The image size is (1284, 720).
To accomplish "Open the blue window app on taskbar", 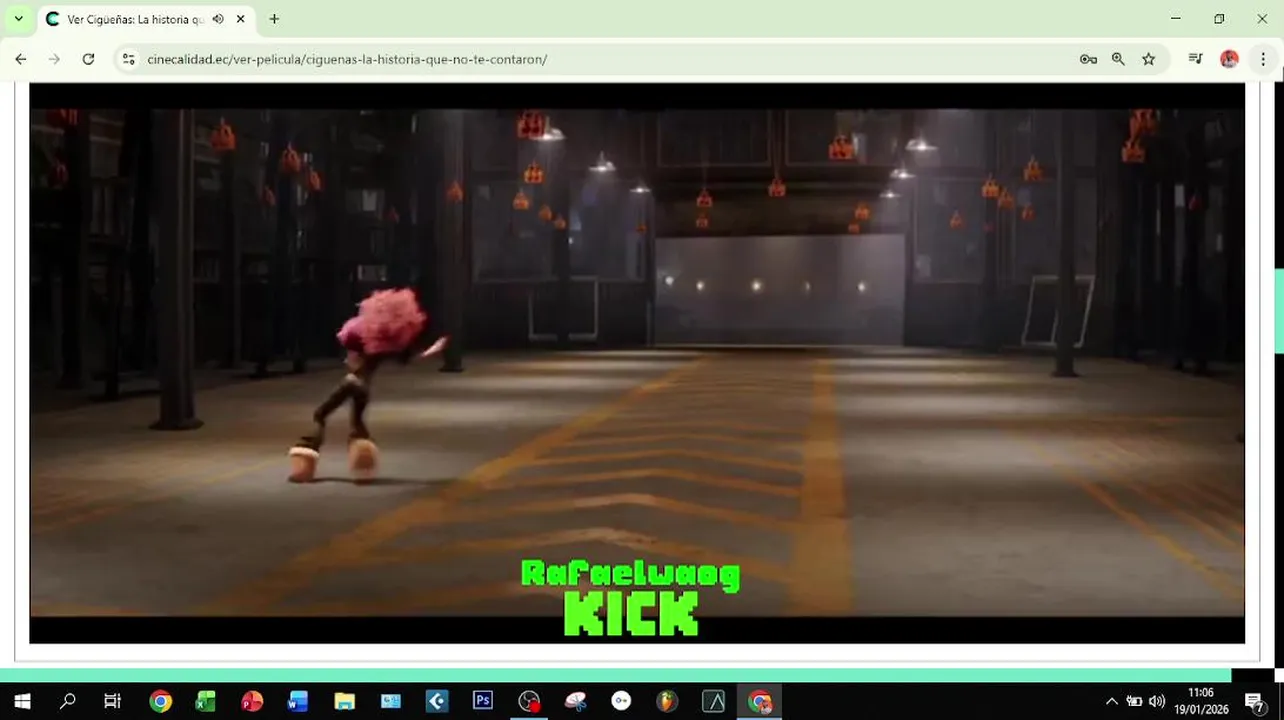I will click(x=391, y=701).
